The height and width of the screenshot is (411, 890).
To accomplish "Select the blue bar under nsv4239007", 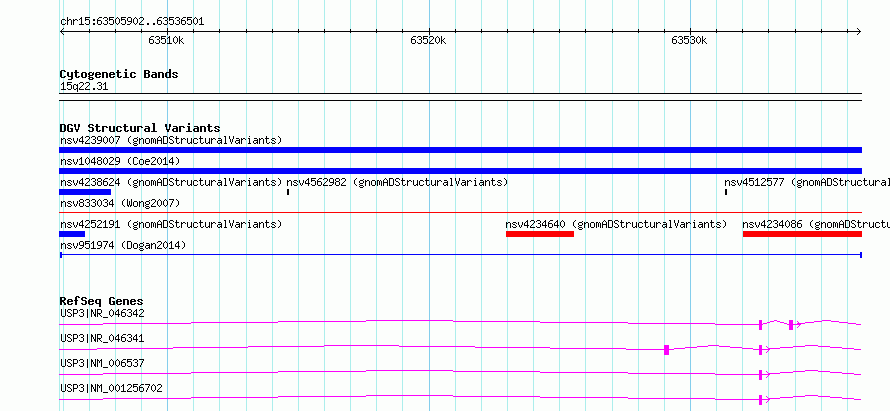I will pyautogui.click(x=460, y=150).
